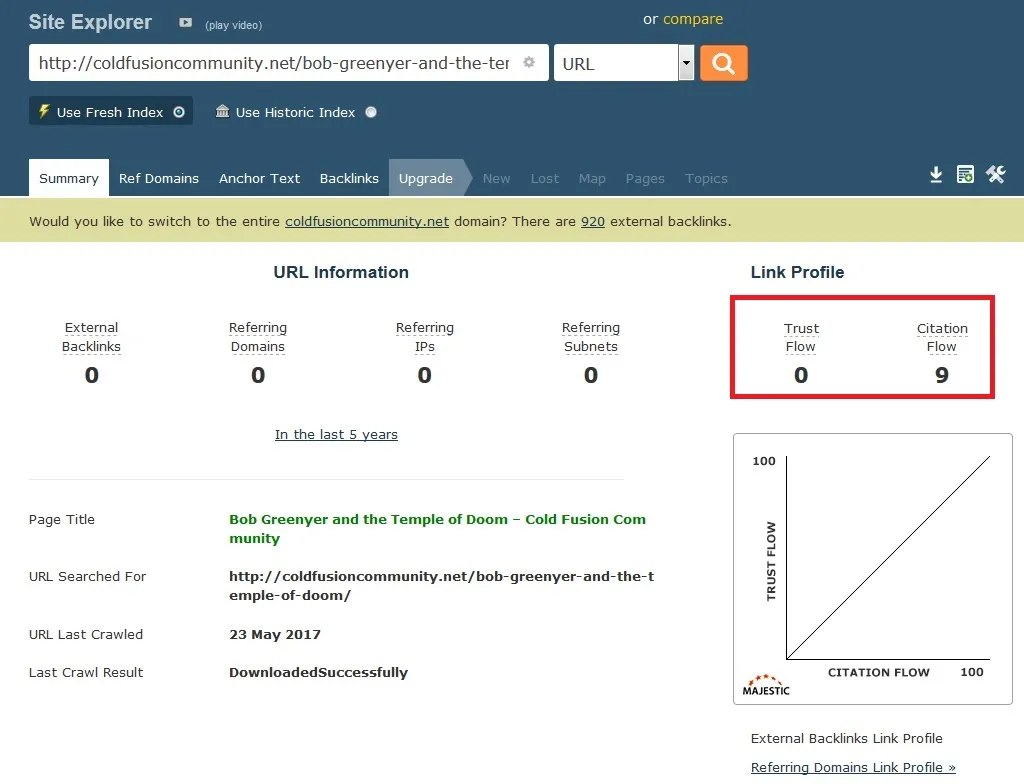The height and width of the screenshot is (784, 1024).
Task: Open the Ref Domains tab
Action: coord(159,178)
